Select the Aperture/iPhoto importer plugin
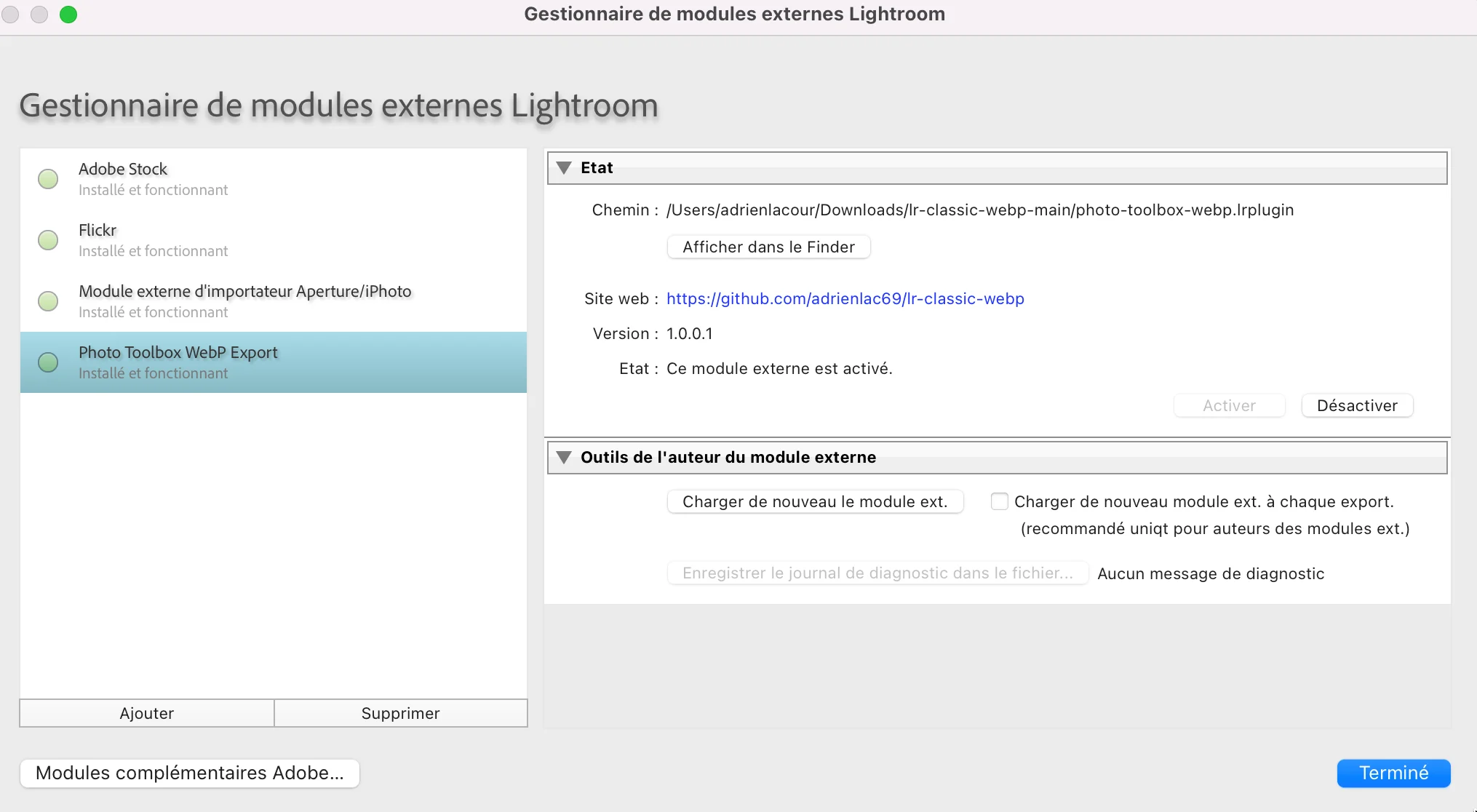 click(244, 300)
